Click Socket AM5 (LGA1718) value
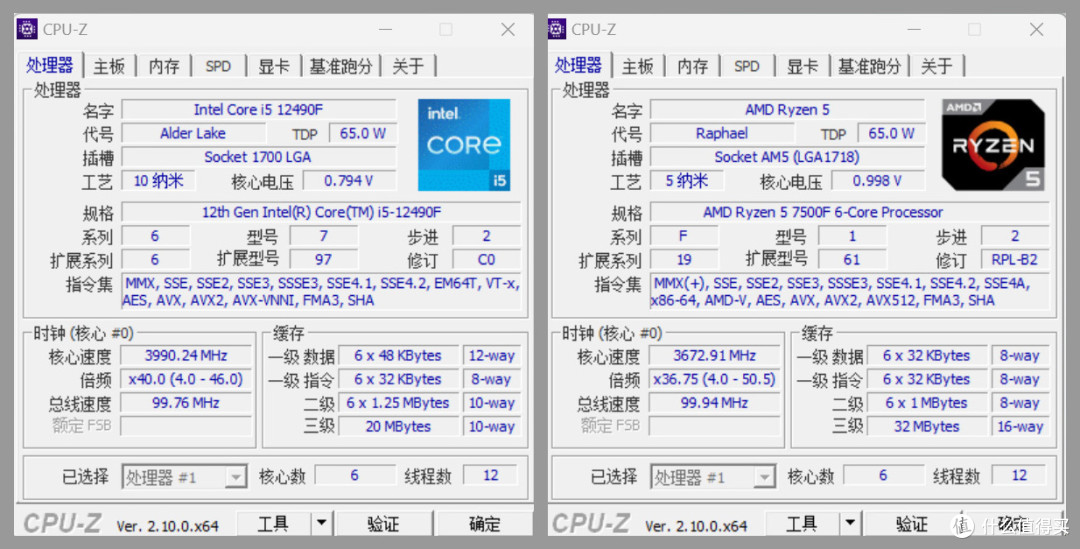 tap(787, 157)
